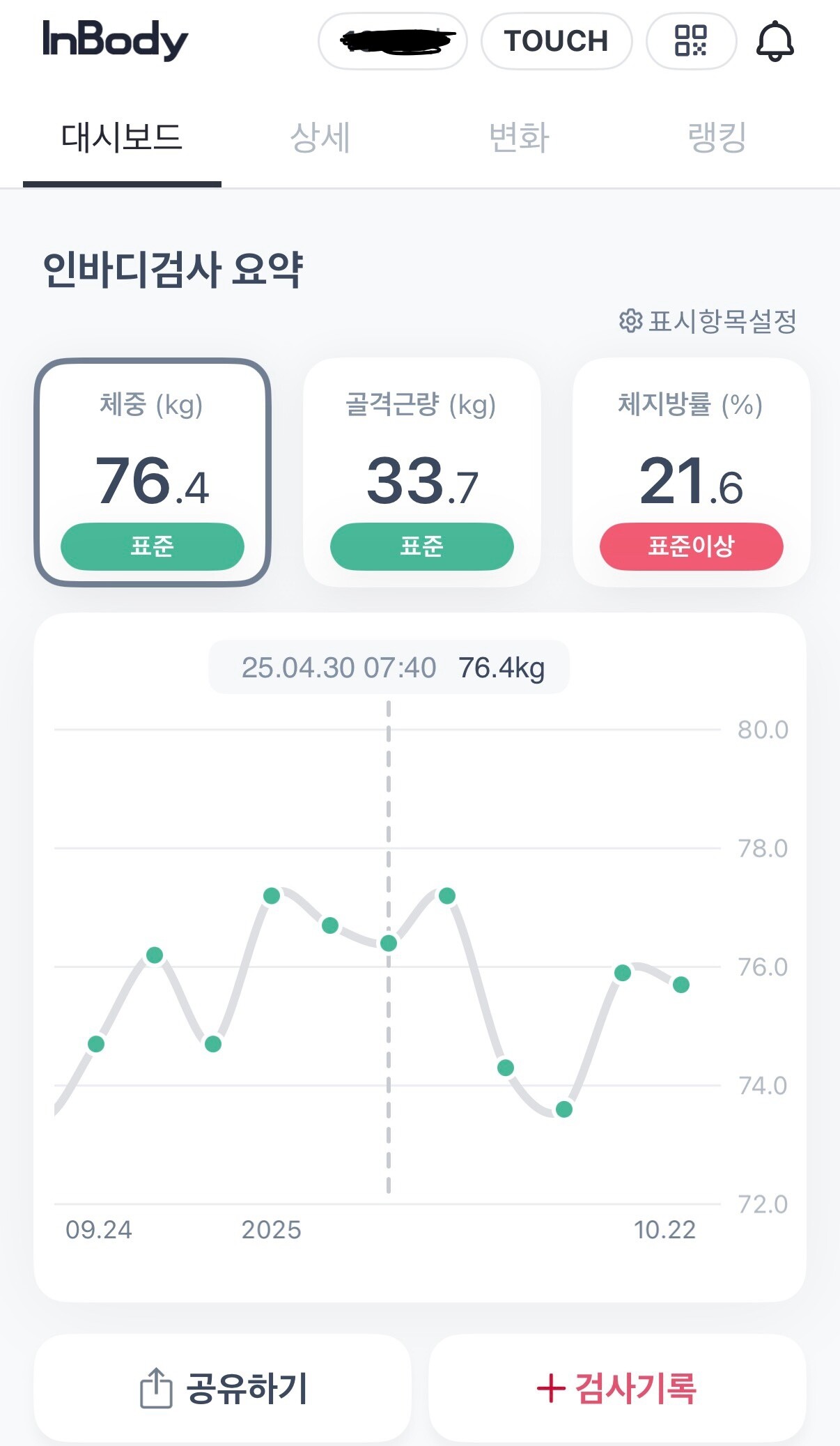Tap the InBody logo

tap(115, 40)
